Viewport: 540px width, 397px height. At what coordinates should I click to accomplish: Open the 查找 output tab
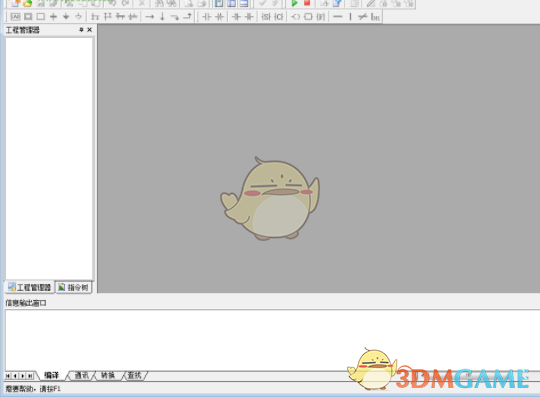coord(134,375)
